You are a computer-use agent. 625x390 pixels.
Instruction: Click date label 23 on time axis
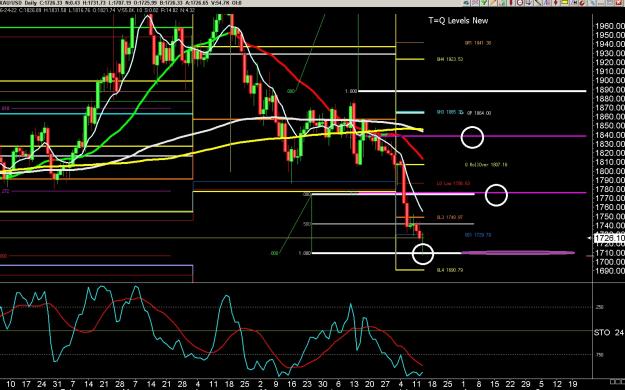tap(307, 384)
